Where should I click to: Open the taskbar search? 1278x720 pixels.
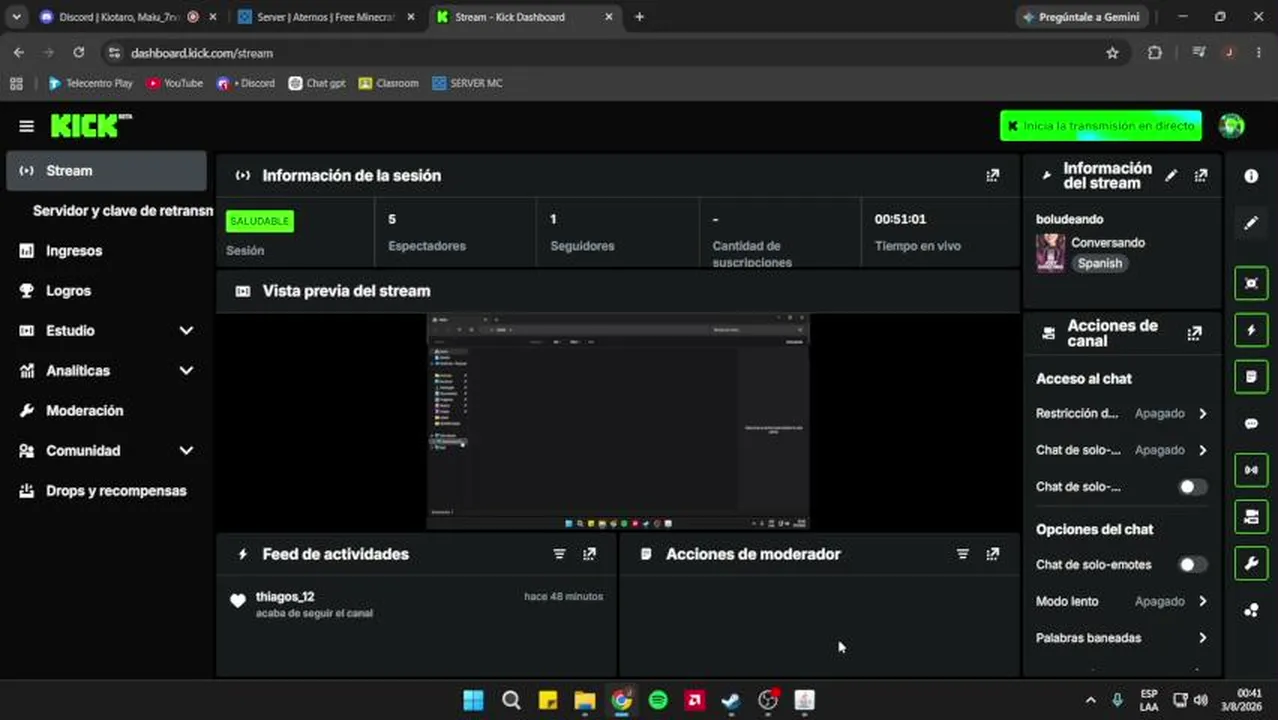[511, 700]
